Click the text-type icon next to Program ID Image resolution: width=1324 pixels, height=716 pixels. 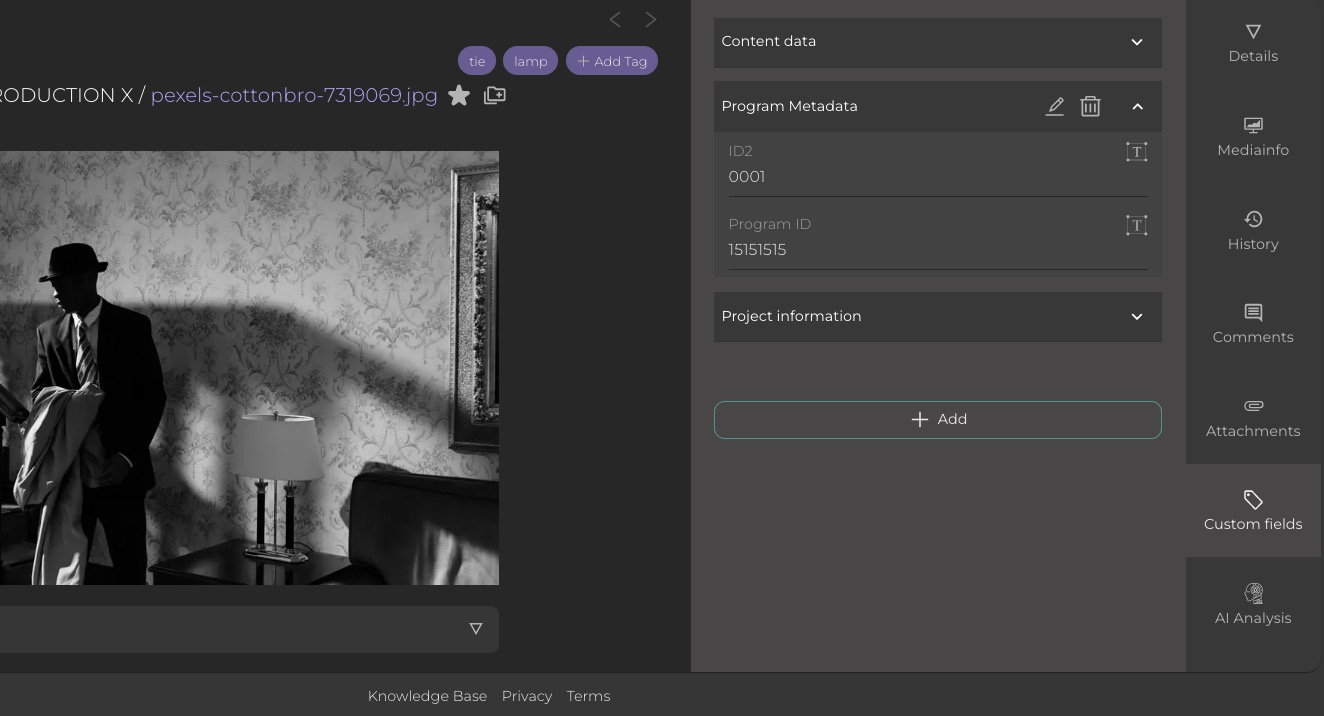1136,225
